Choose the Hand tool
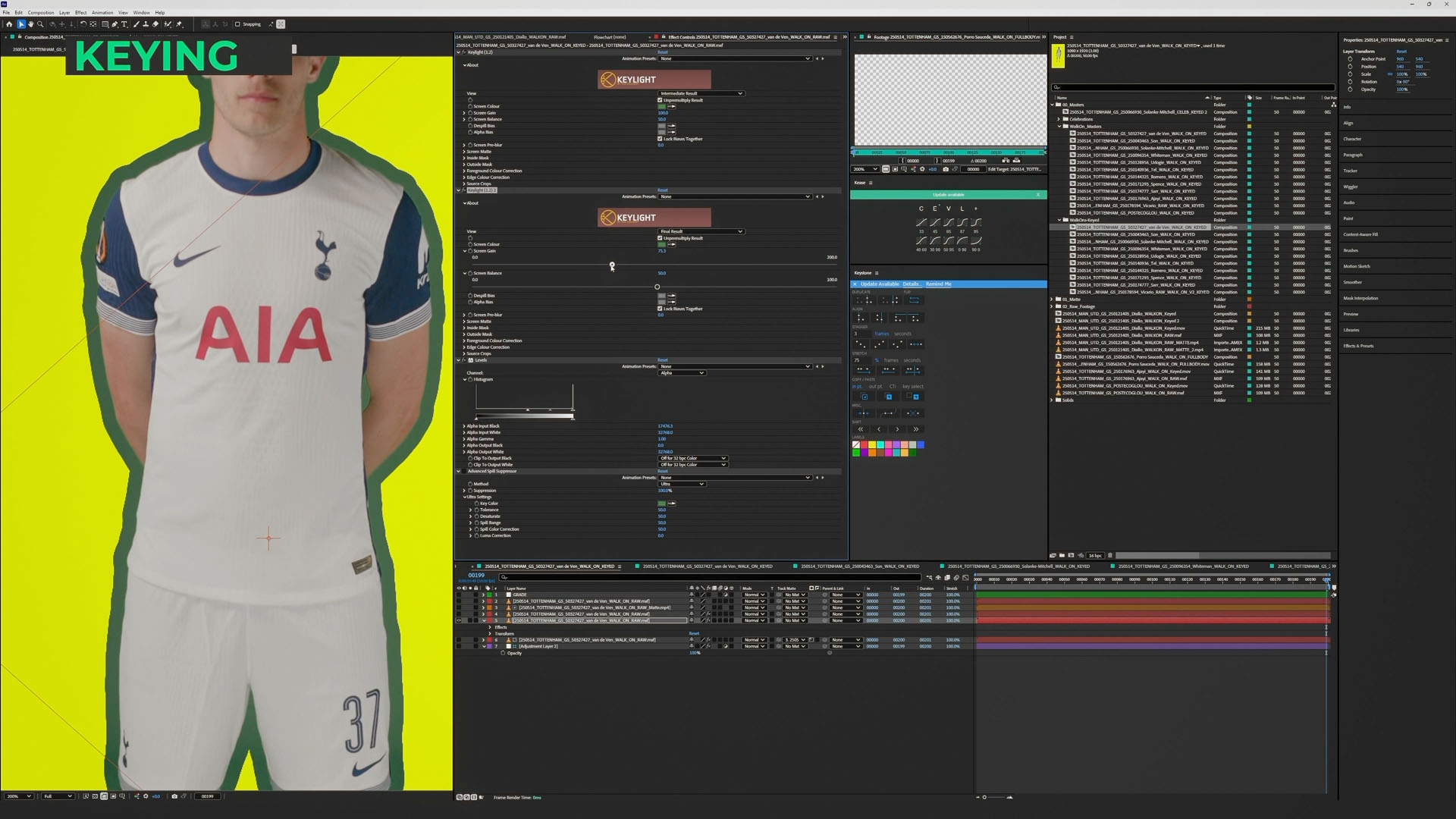The height and width of the screenshot is (819, 1456). tap(31, 24)
